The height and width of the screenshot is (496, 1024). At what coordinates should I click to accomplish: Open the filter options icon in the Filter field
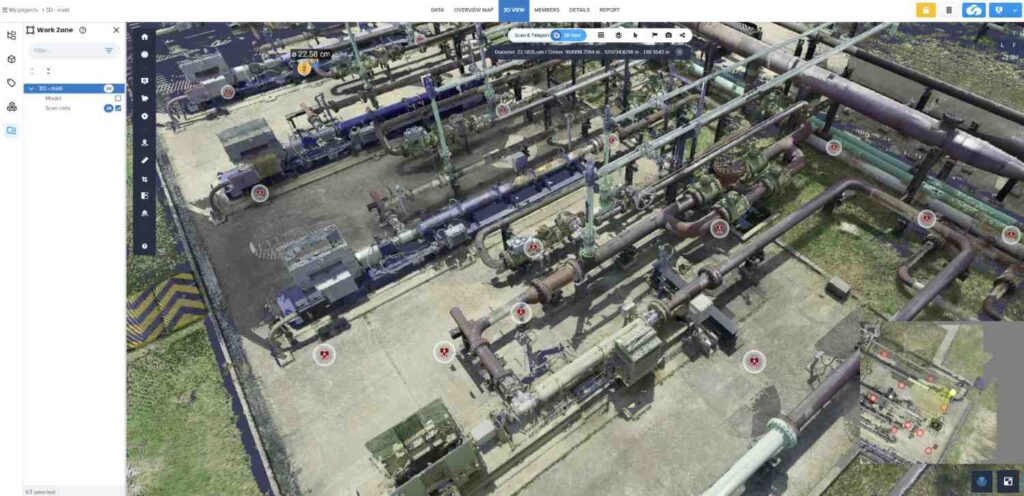pos(109,50)
